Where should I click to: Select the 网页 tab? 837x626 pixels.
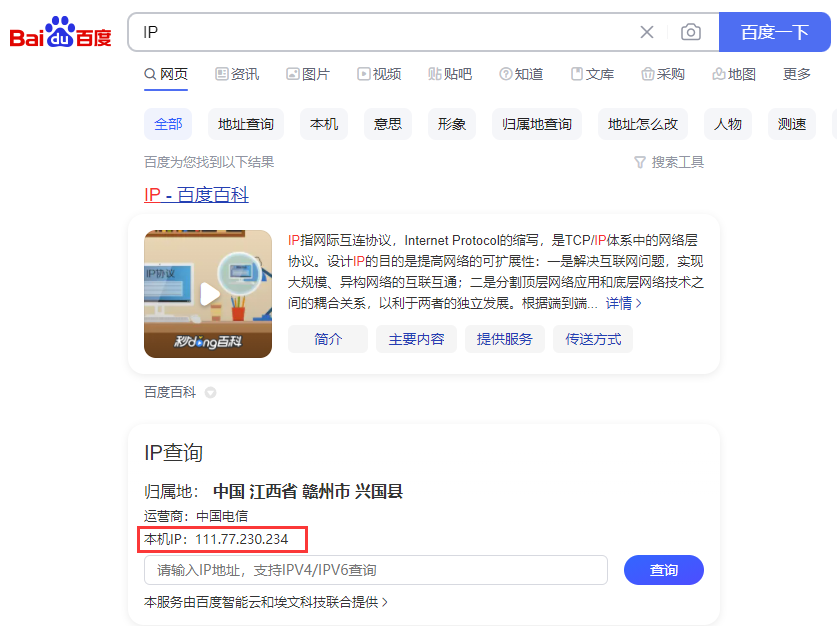(x=166, y=74)
